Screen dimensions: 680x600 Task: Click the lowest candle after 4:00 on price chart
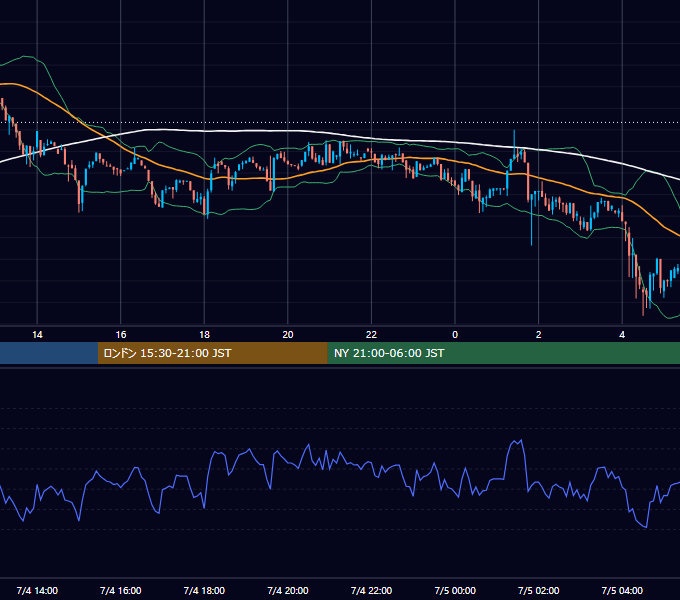pos(643,300)
